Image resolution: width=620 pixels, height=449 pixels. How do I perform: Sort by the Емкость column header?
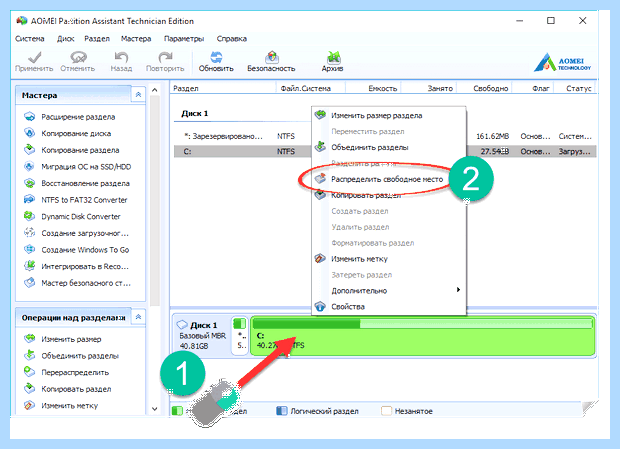click(374, 88)
